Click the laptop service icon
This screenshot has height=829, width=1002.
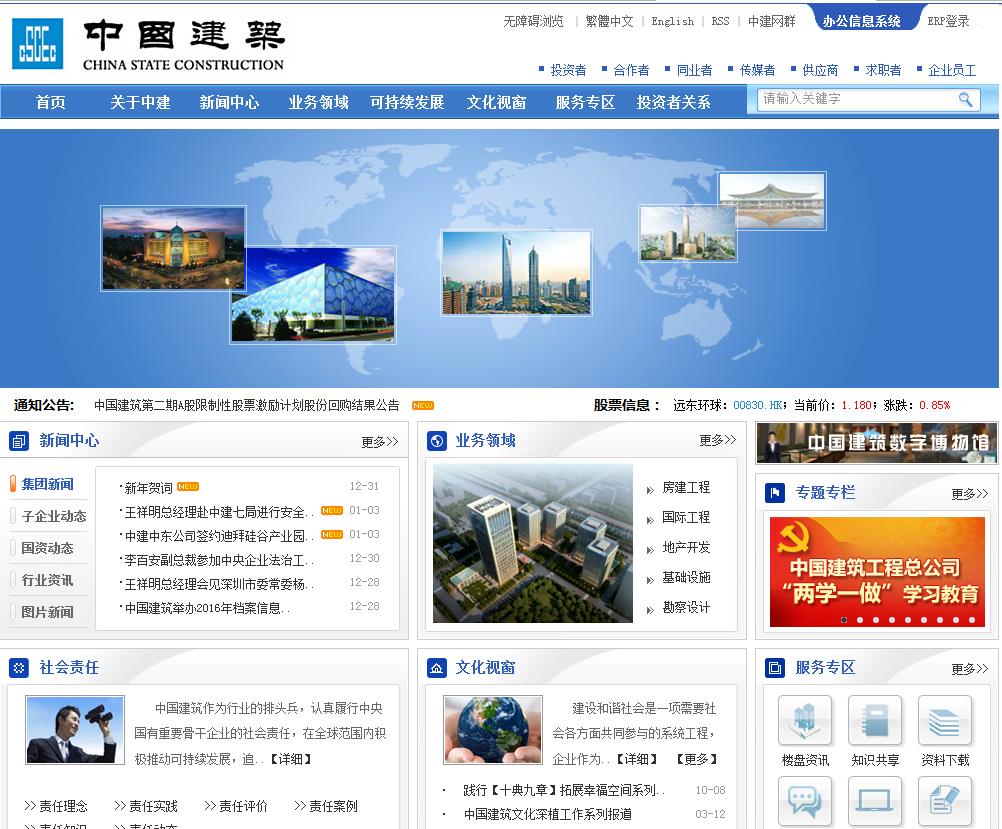[x=875, y=802]
